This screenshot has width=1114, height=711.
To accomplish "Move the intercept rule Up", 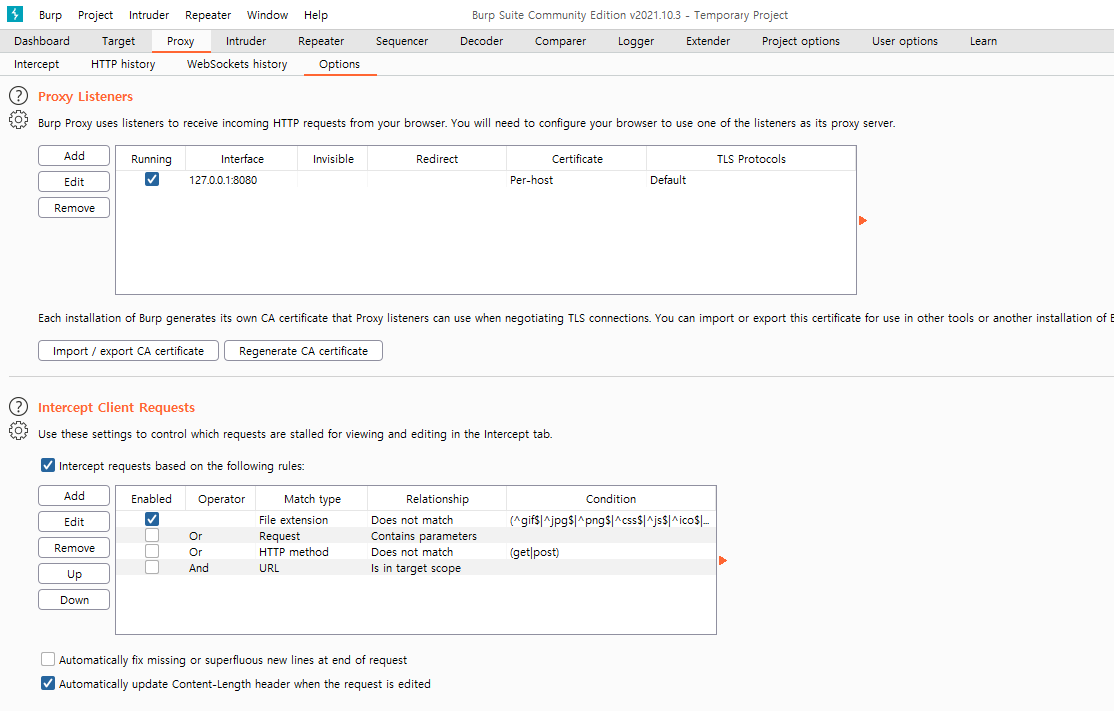I will 74,574.
